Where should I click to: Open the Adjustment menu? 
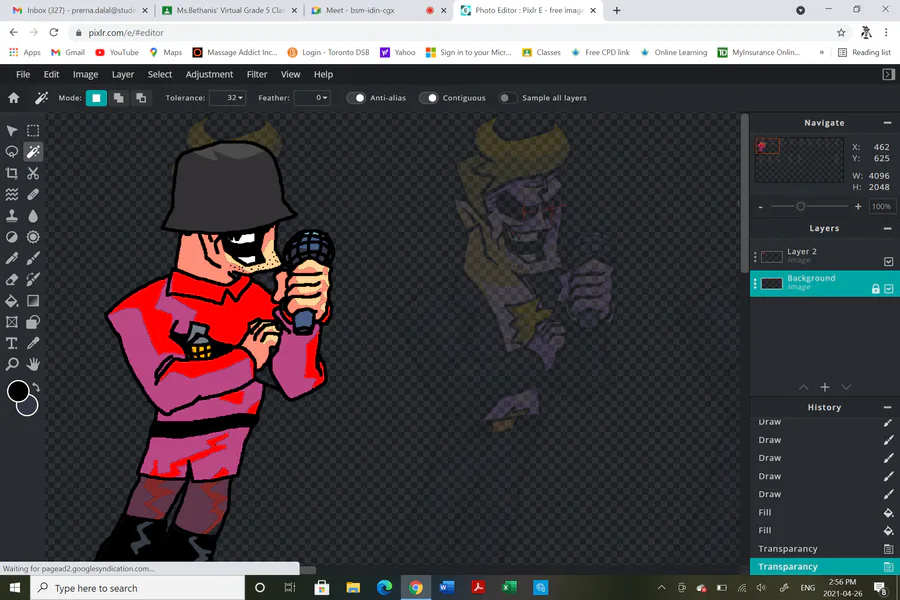tap(210, 75)
